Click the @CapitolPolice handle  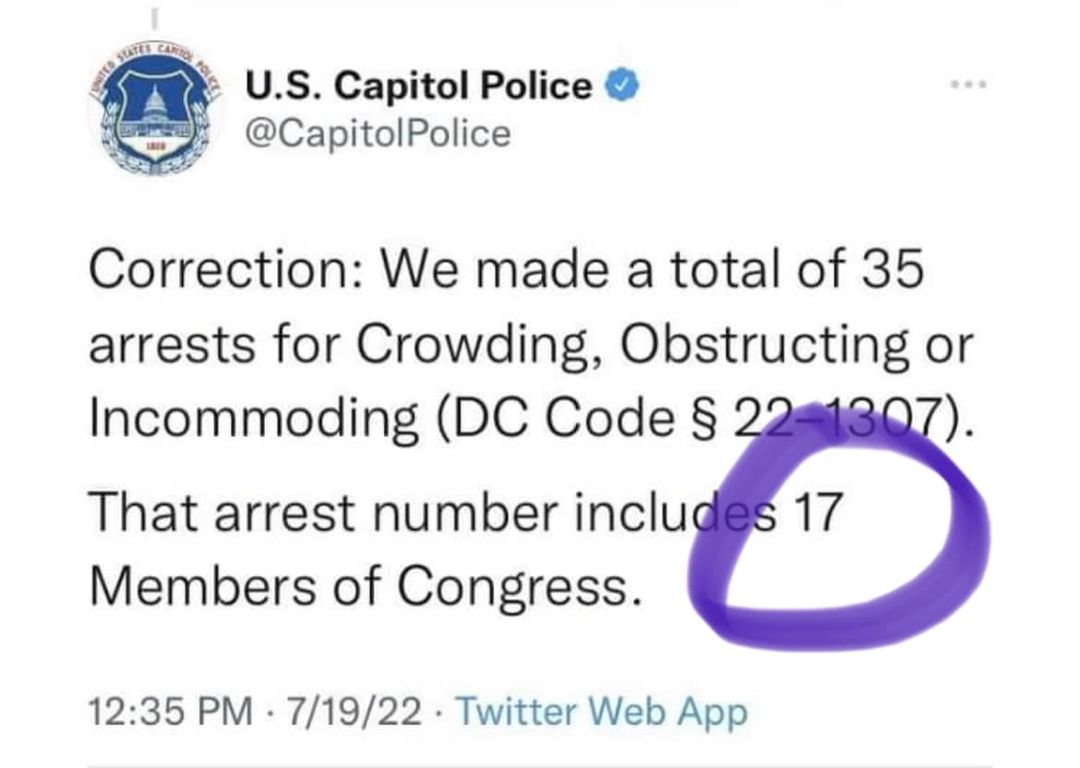pos(378,134)
